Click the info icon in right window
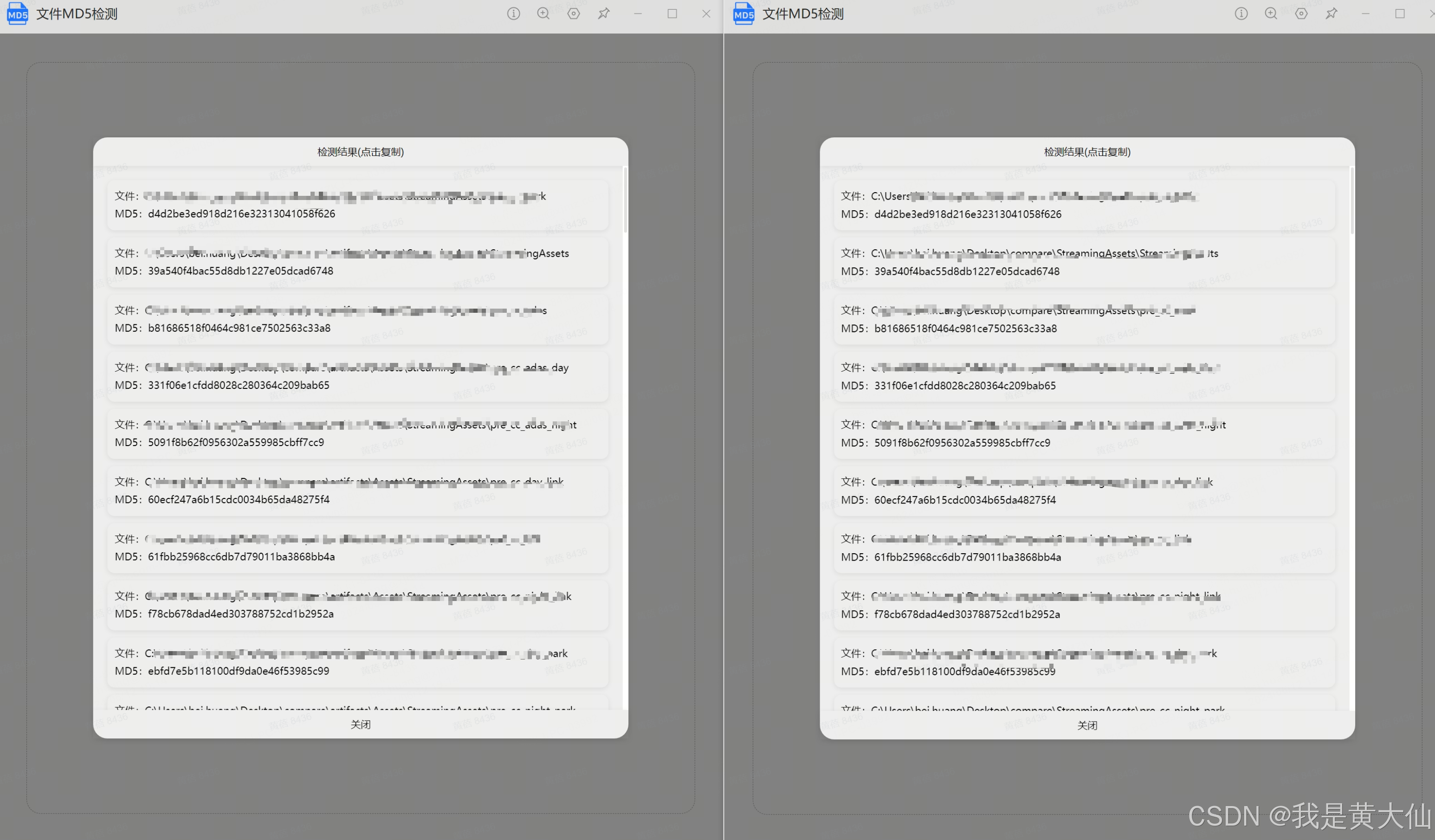Viewport: 1435px width, 840px height. tap(1241, 13)
